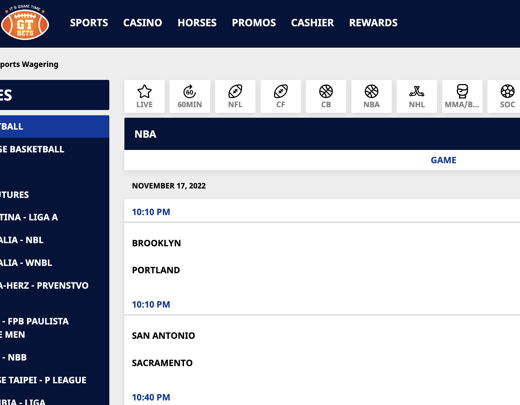
Task: Click the SAN ANTONIO team name
Action: (163, 335)
